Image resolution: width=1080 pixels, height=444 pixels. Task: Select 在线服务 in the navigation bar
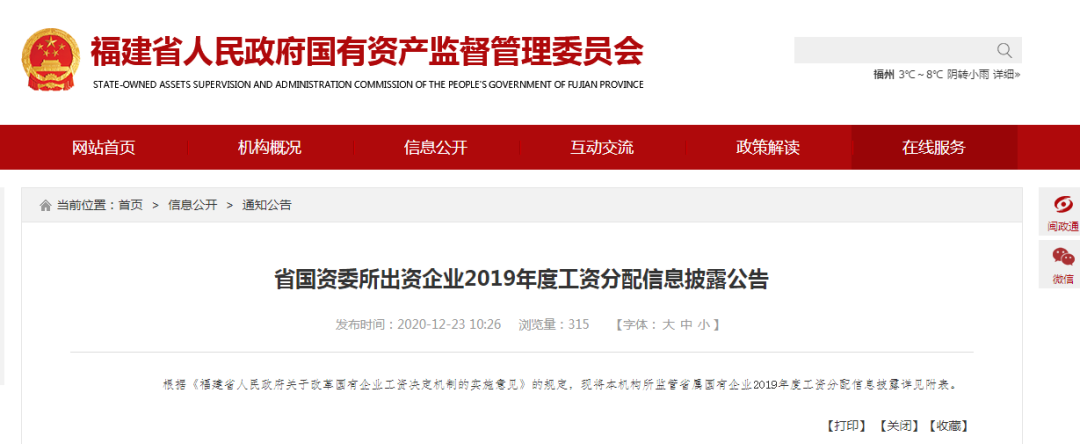(933, 148)
